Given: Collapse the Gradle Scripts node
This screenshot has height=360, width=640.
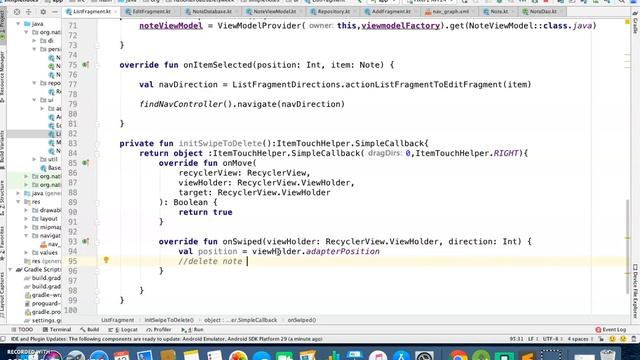Looking at the screenshot, I should 10,269.
